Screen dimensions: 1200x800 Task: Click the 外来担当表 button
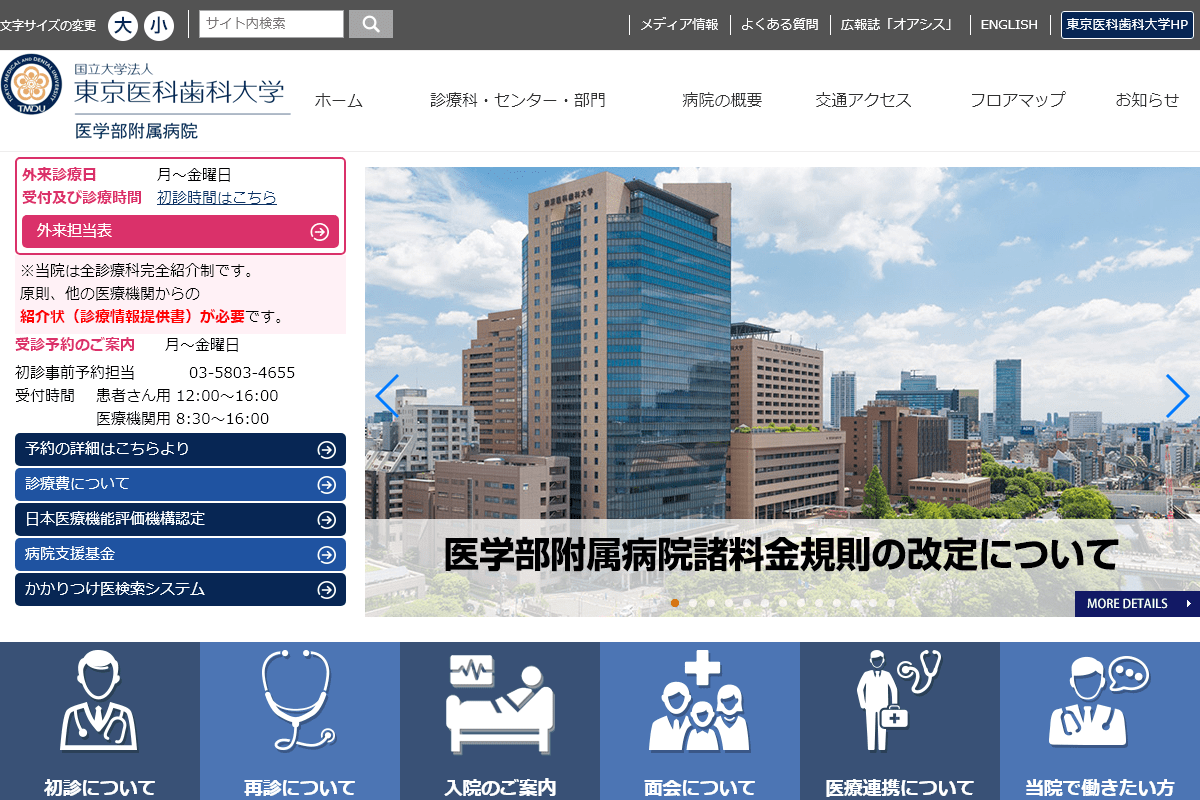(x=180, y=231)
